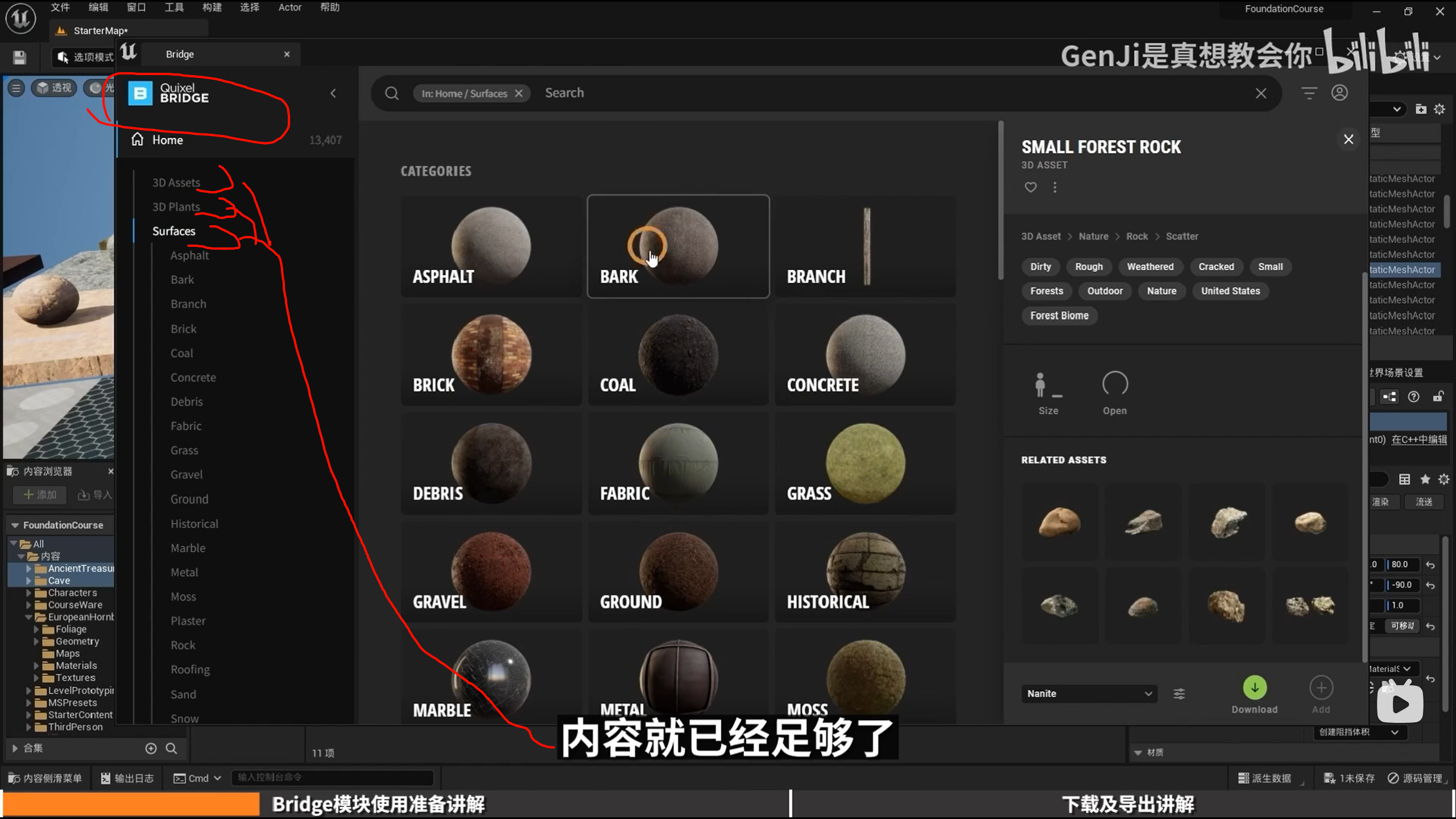
Task: Expand the Characters folder in content tree
Action: pos(28,593)
